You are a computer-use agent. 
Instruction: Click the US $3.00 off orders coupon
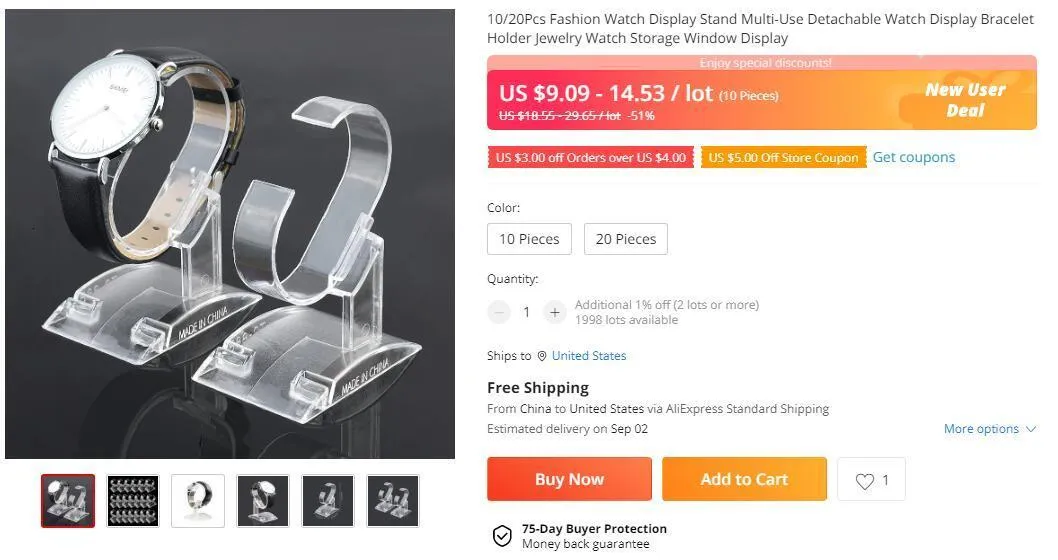pos(590,158)
